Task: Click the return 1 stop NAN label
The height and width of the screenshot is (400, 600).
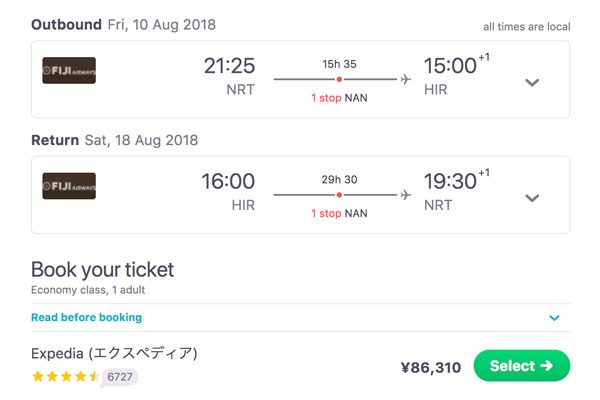Action: 339,214
